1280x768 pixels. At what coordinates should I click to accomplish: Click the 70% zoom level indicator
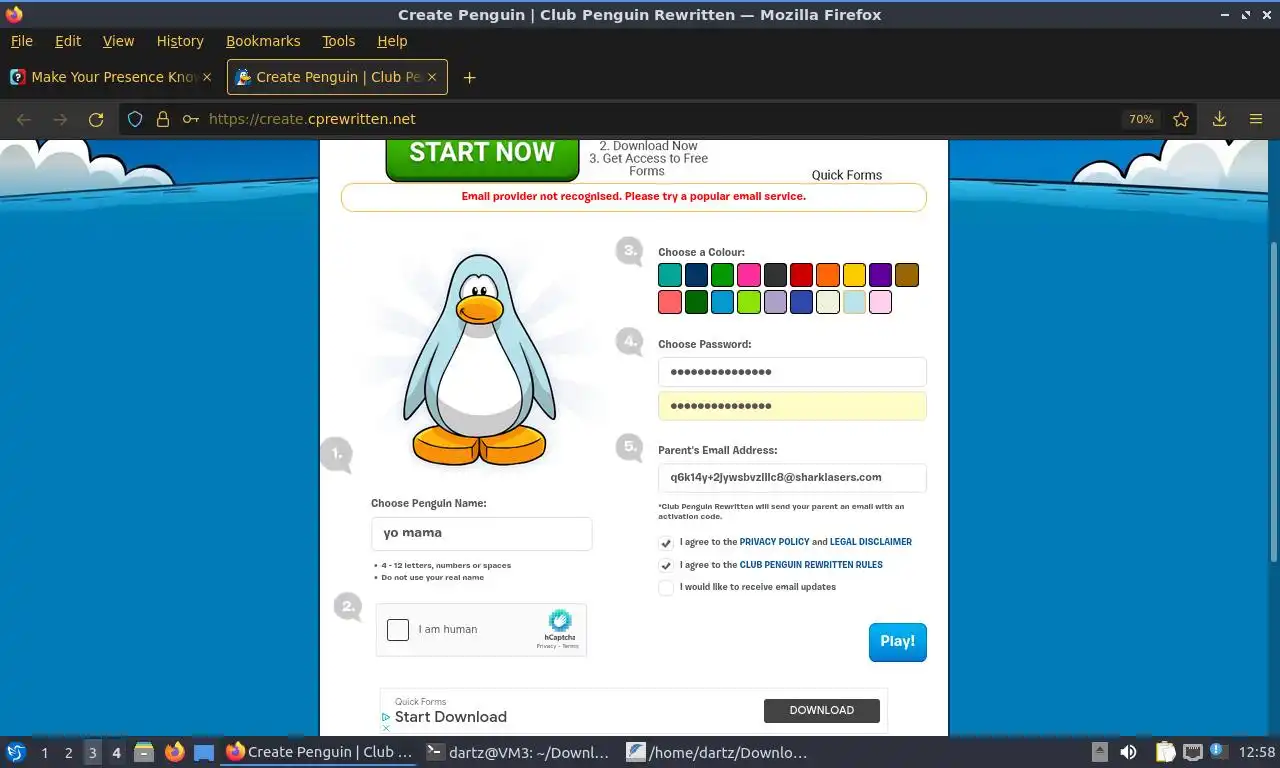point(1141,119)
